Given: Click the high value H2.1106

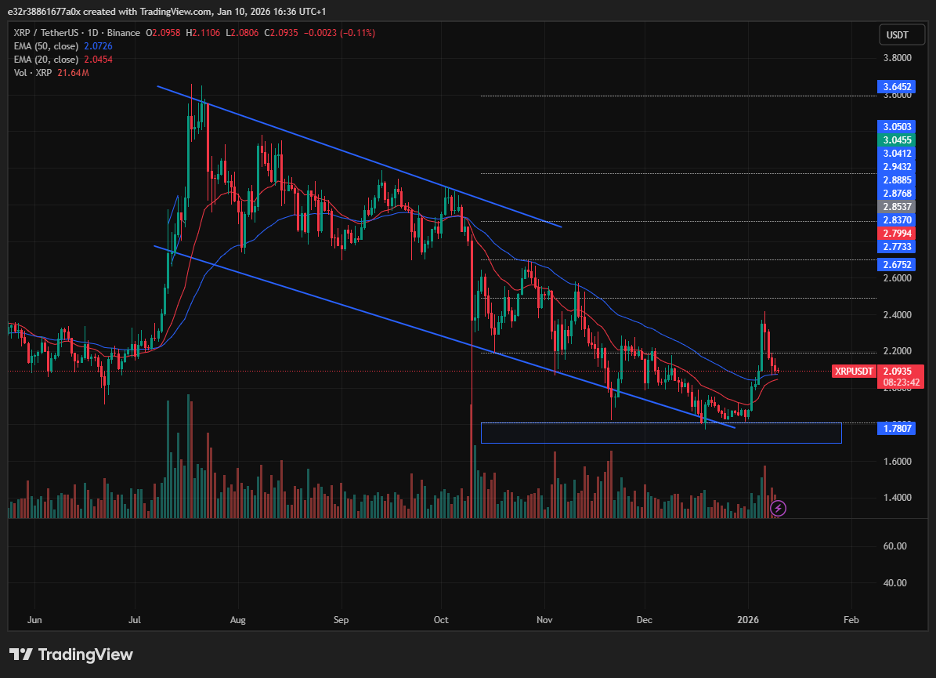Looking at the screenshot, I should (202, 33).
